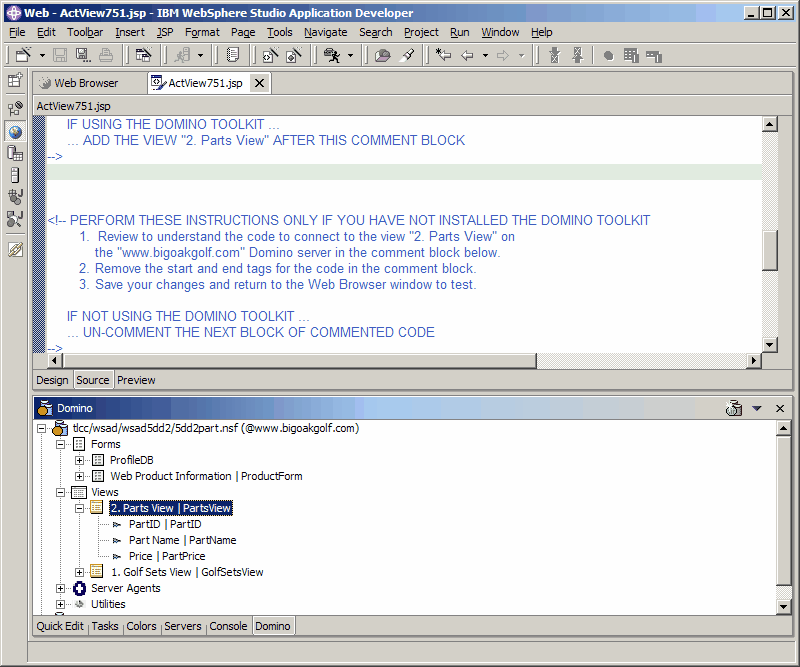Click the second page wizard icon with diamond
800x667 pixels.
pyautogui.click(x=294, y=55)
